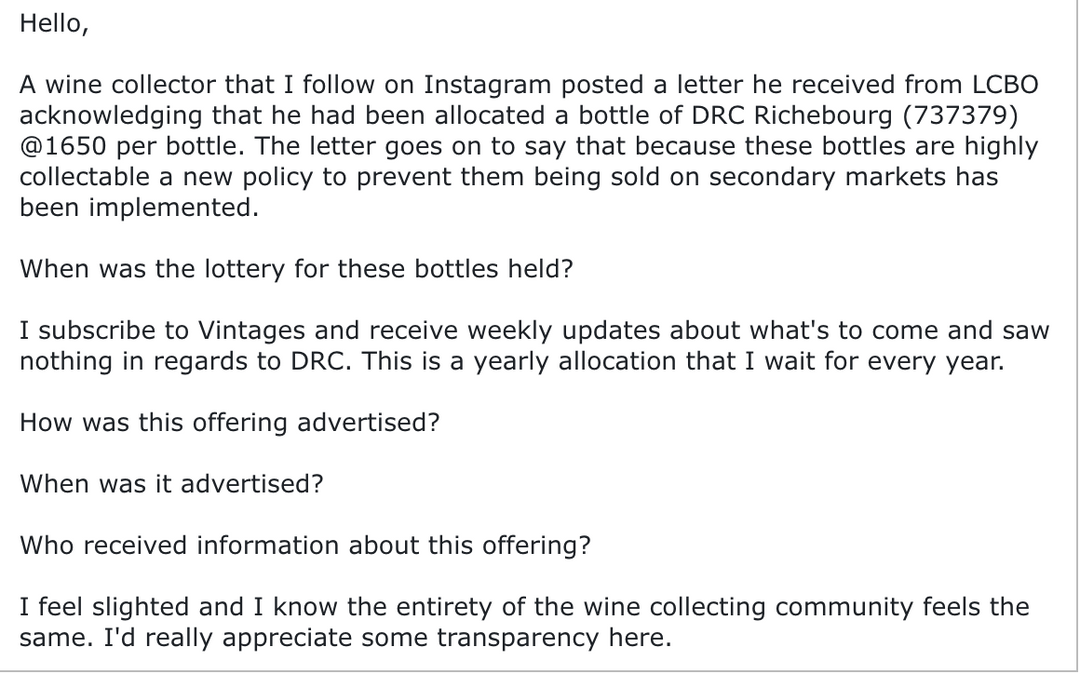Click the product number 737379
The height and width of the screenshot is (674, 1080).
point(960,116)
